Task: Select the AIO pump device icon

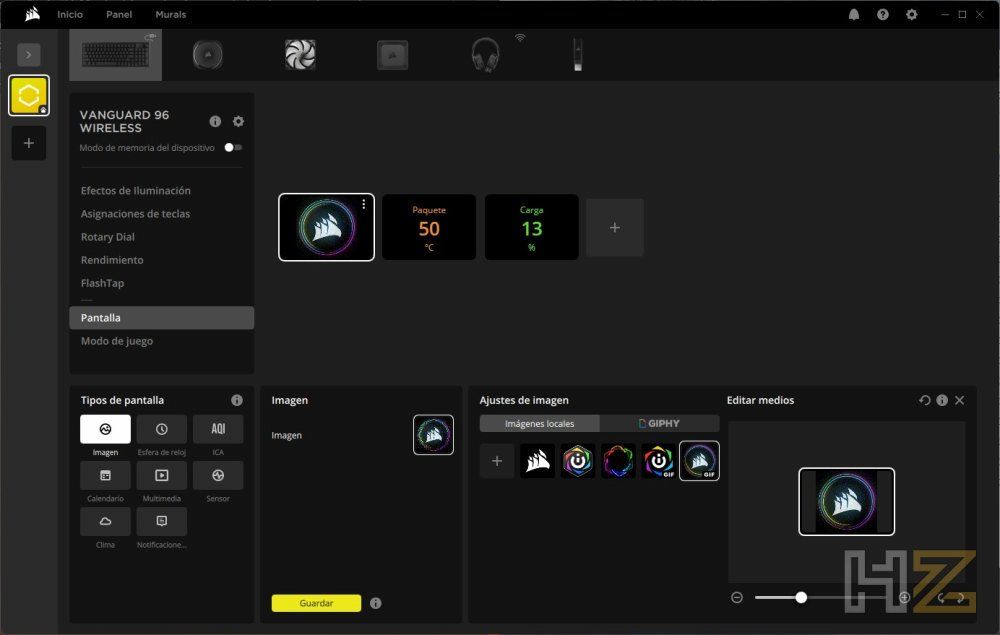Action: [208, 55]
